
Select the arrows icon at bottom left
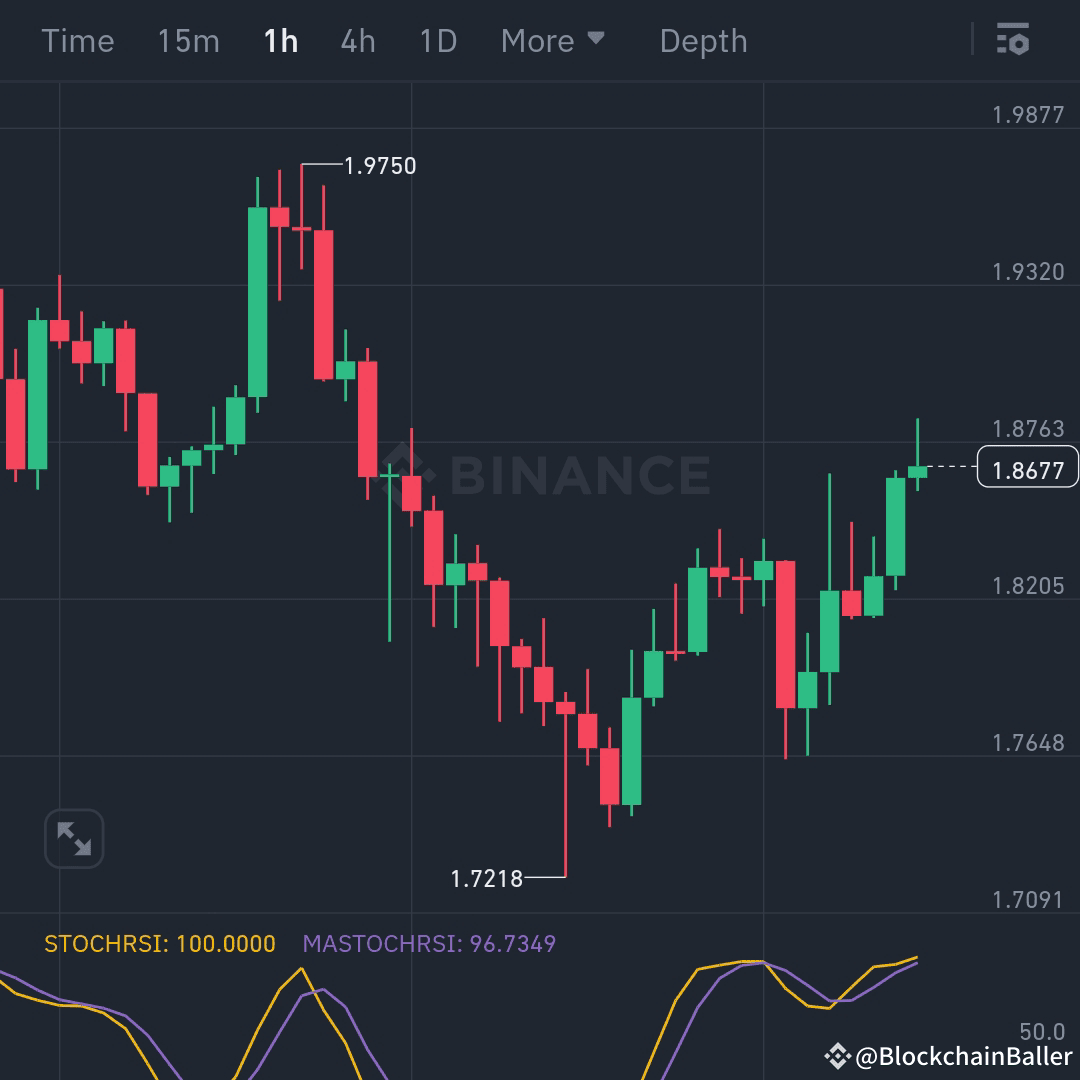[74, 839]
